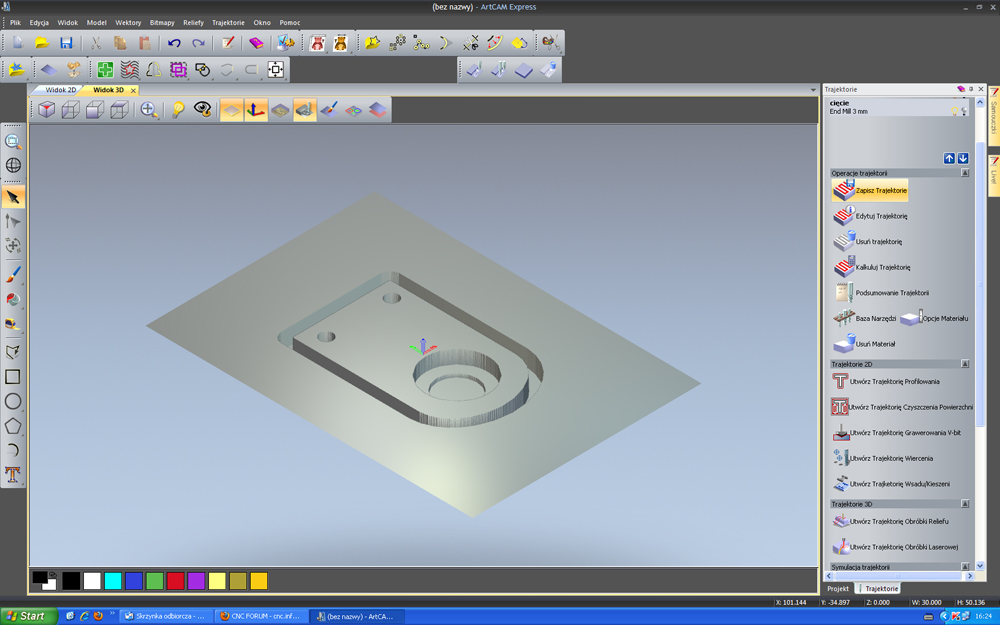Open the Wektory menu

(x=128, y=22)
